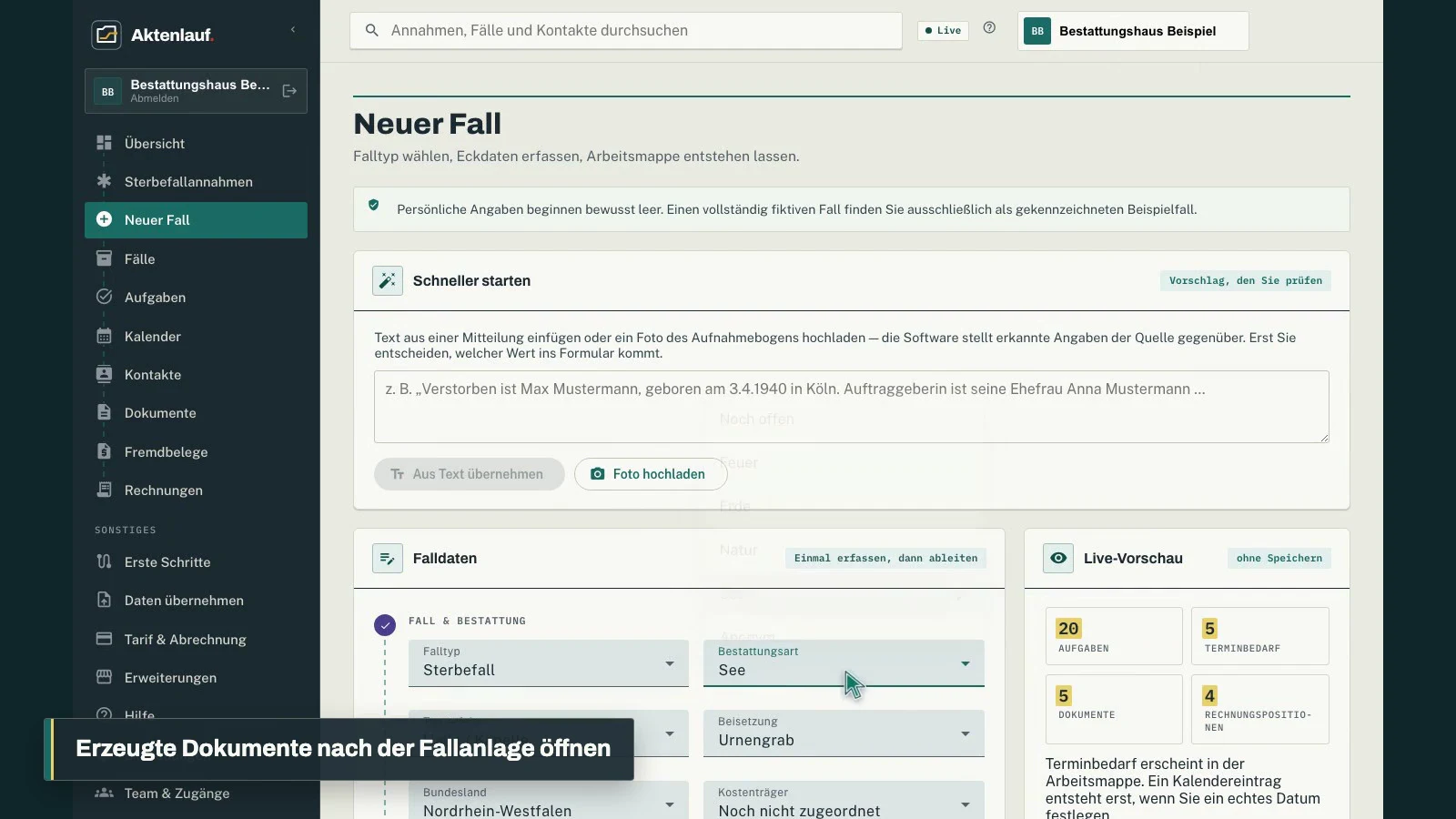Open Rechnungen from the sidebar
Screen dimensions: 1456x819
coord(196,490)
